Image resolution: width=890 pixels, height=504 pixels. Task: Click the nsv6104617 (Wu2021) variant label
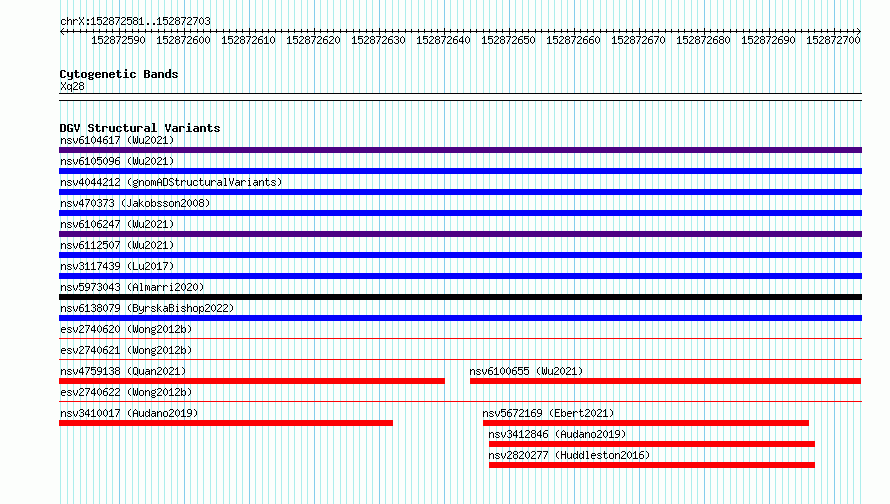[x=117, y=140]
